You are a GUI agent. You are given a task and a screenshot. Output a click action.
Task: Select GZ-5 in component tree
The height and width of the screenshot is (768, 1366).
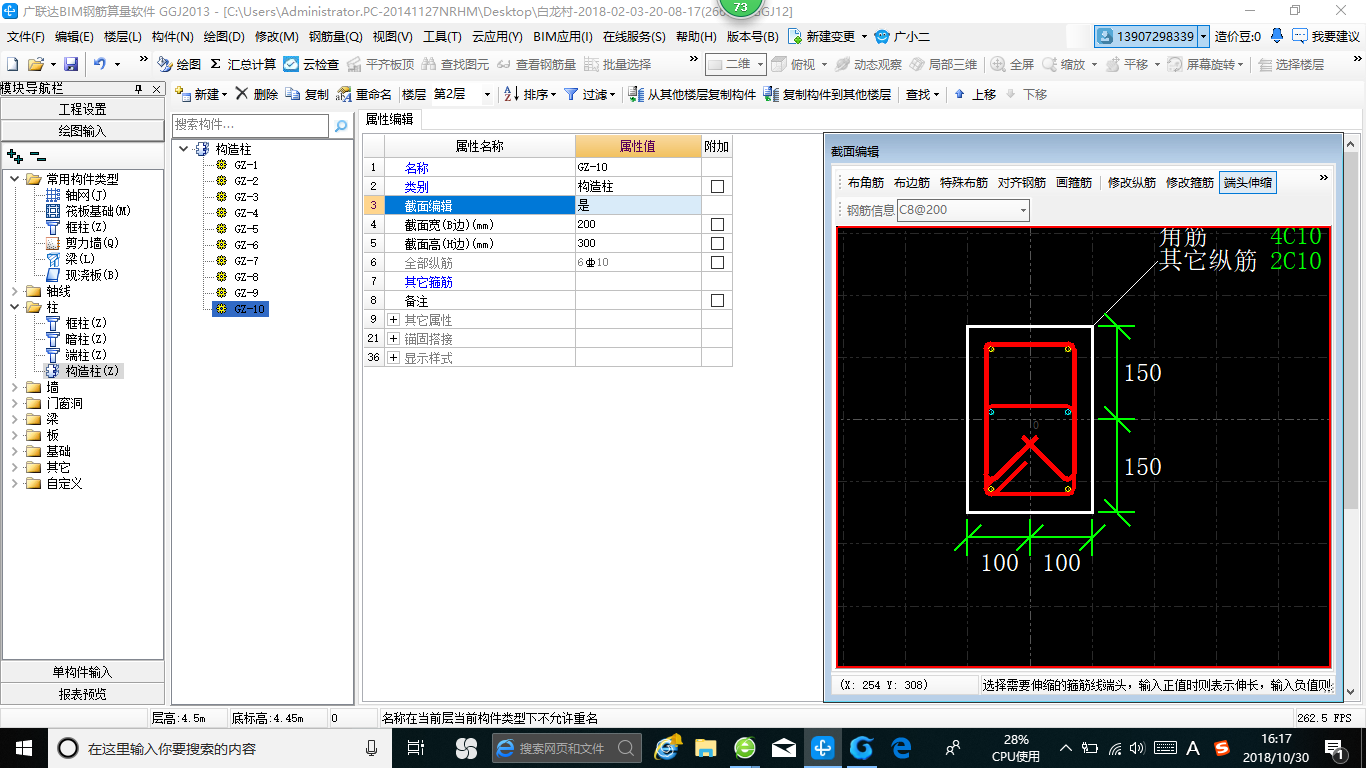pyautogui.click(x=246, y=229)
